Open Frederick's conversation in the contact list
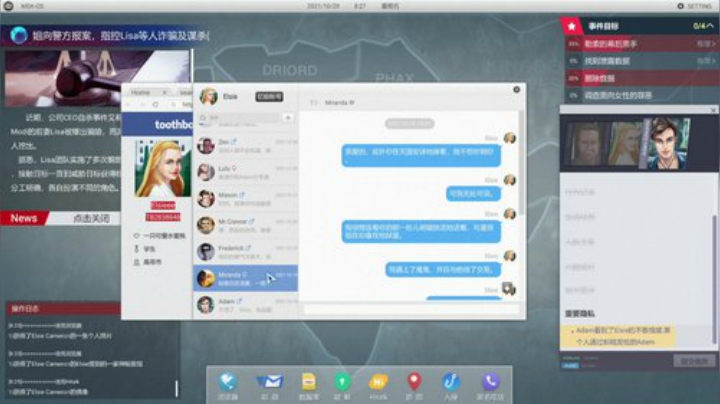 [x=246, y=252]
